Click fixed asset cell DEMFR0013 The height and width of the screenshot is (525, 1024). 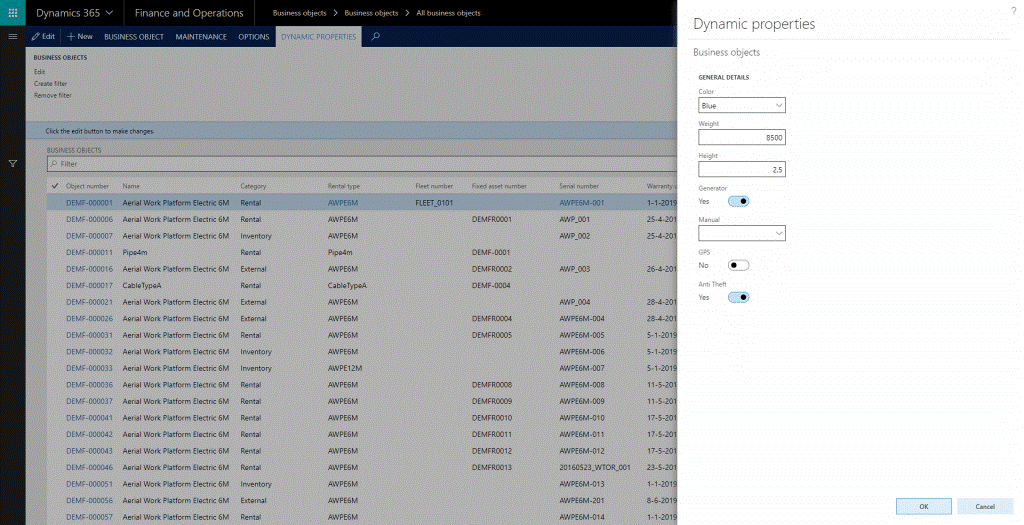pos(492,468)
